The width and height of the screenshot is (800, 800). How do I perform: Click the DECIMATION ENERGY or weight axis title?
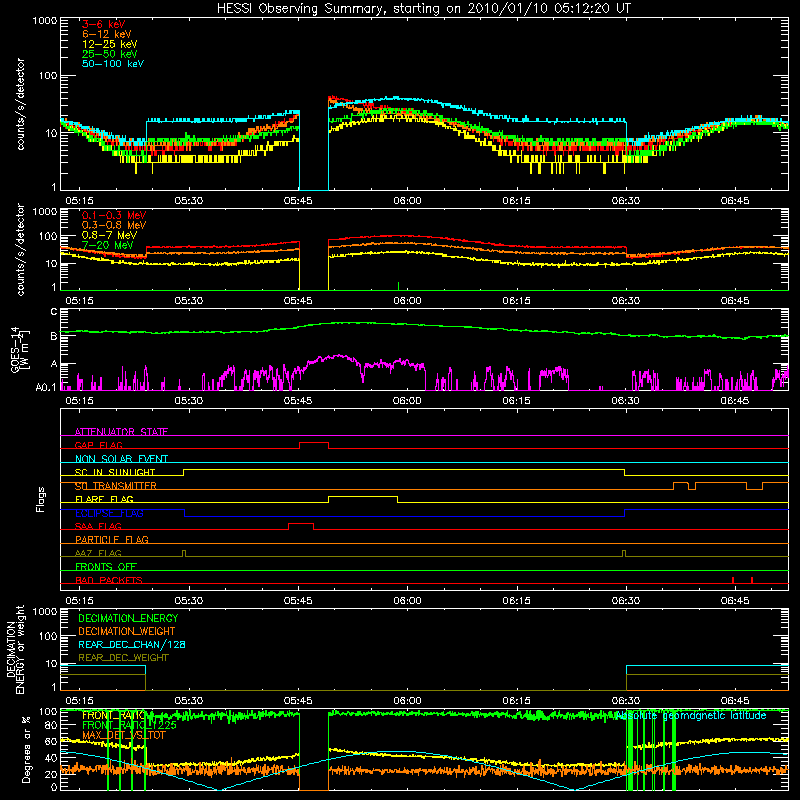15,650
